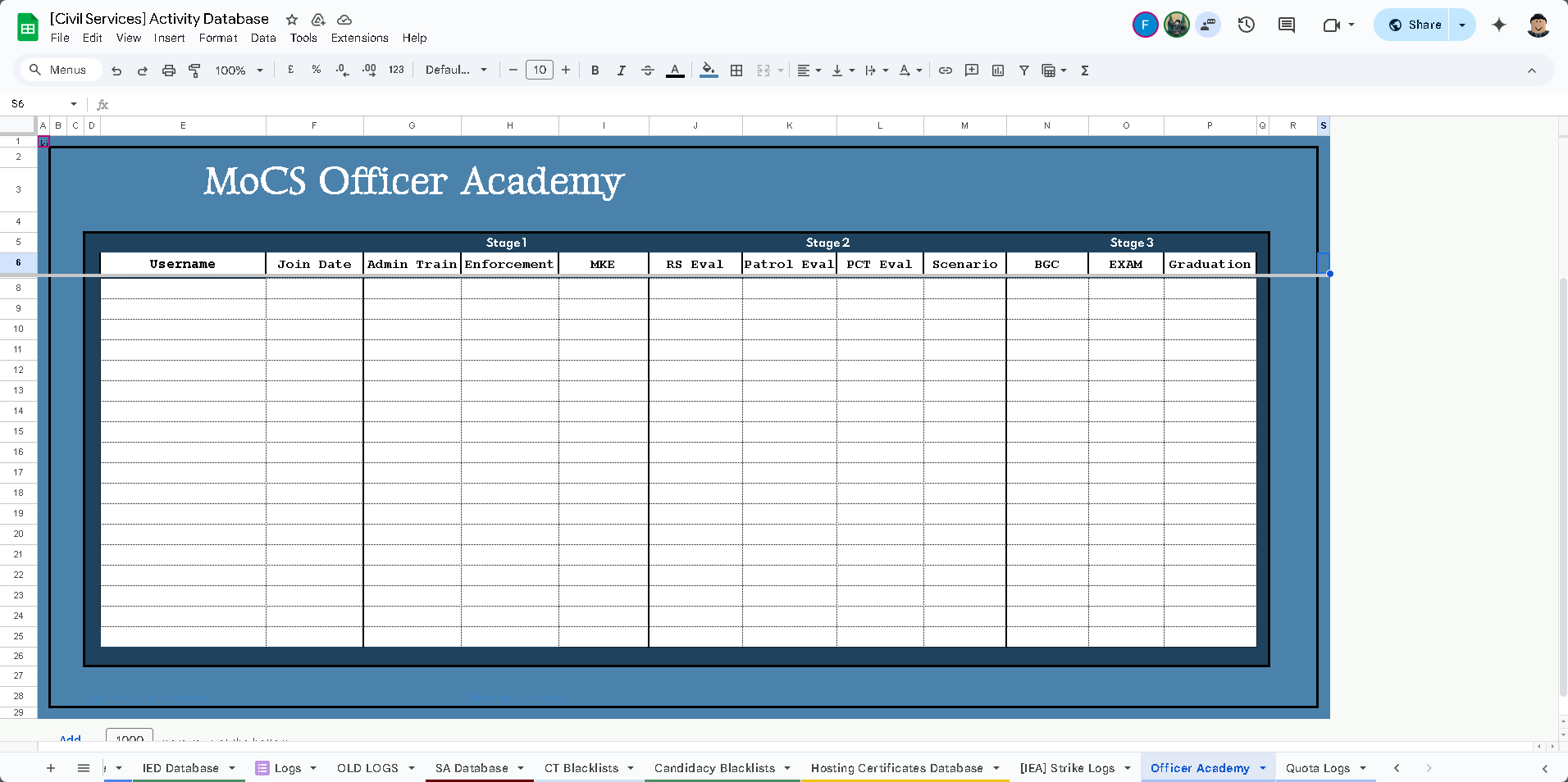
Task: Click the vertical scrollbar
Action: pyautogui.click(x=1563, y=488)
